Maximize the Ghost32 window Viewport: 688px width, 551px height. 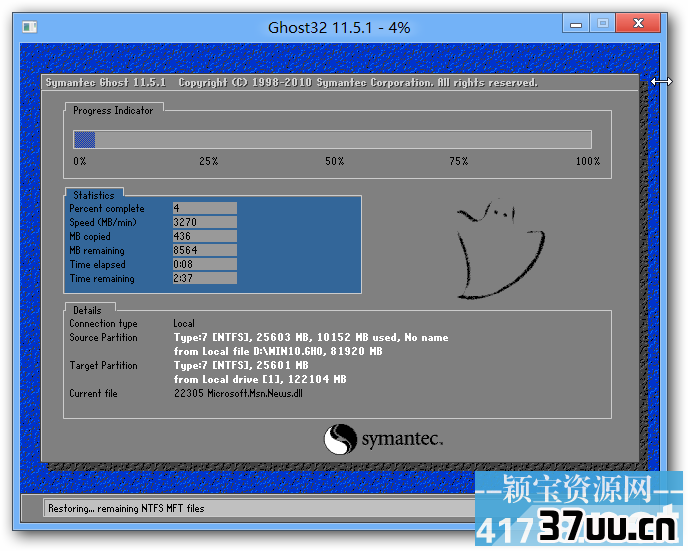click(x=602, y=23)
